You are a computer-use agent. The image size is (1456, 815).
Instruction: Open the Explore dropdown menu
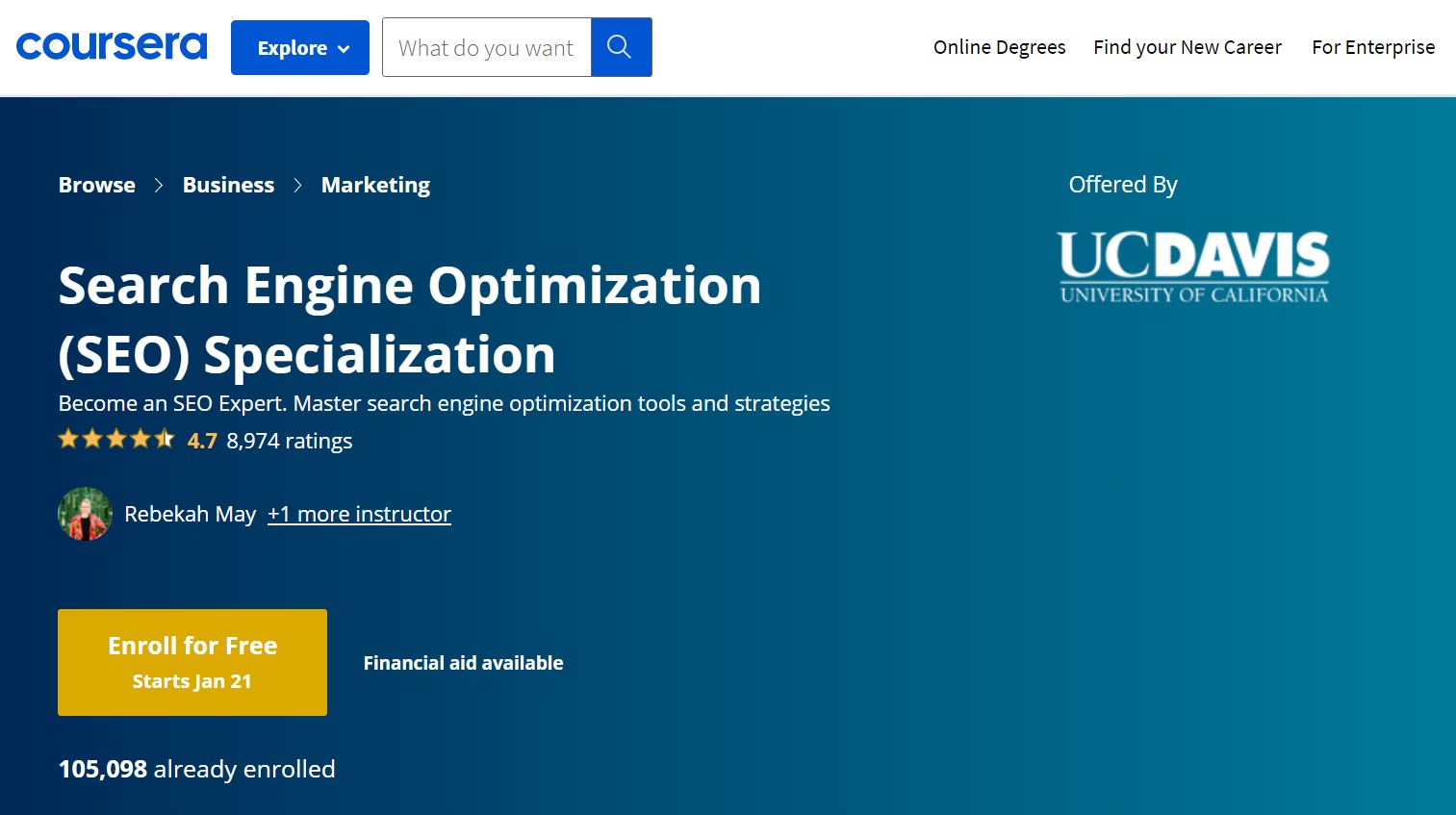(x=299, y=46)
